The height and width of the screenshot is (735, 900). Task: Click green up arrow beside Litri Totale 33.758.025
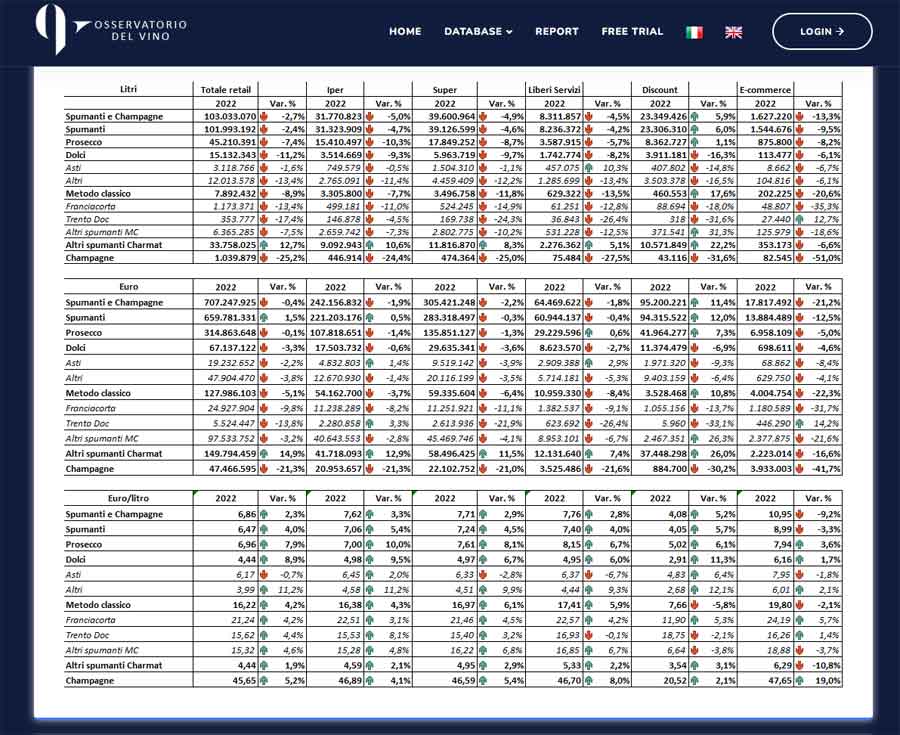pyautogui.click(x=264, y=244)
